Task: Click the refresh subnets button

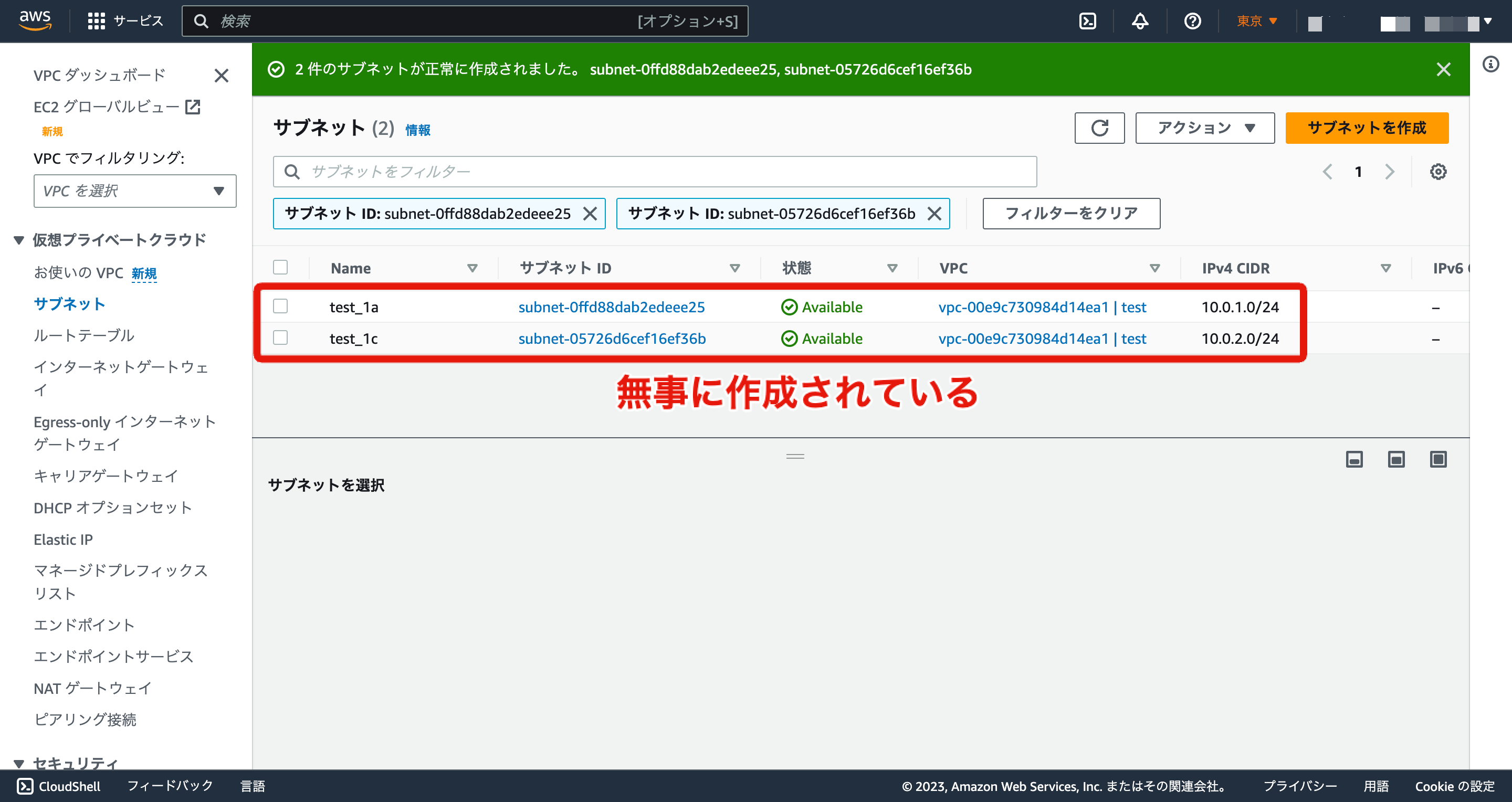Action: (1099, 128)
